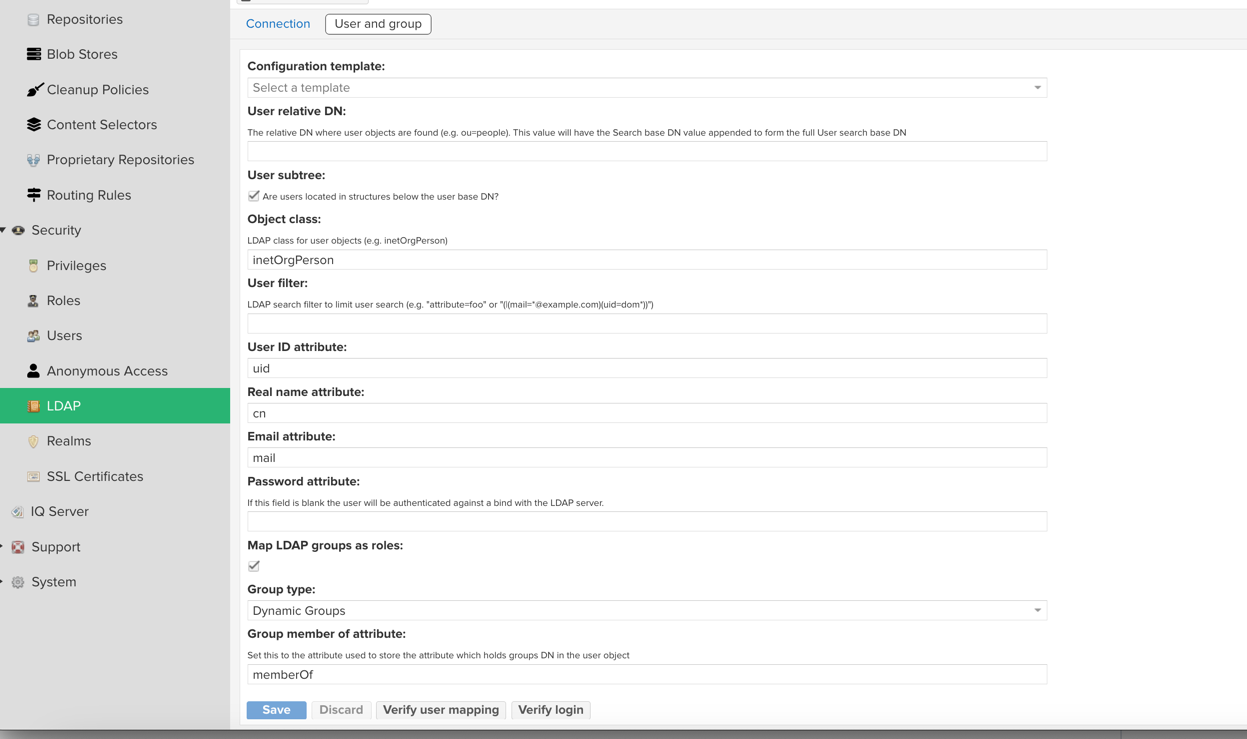Click the SSL Certificates icon
This screenshot has width=1247, height=739.
(33, 476)
